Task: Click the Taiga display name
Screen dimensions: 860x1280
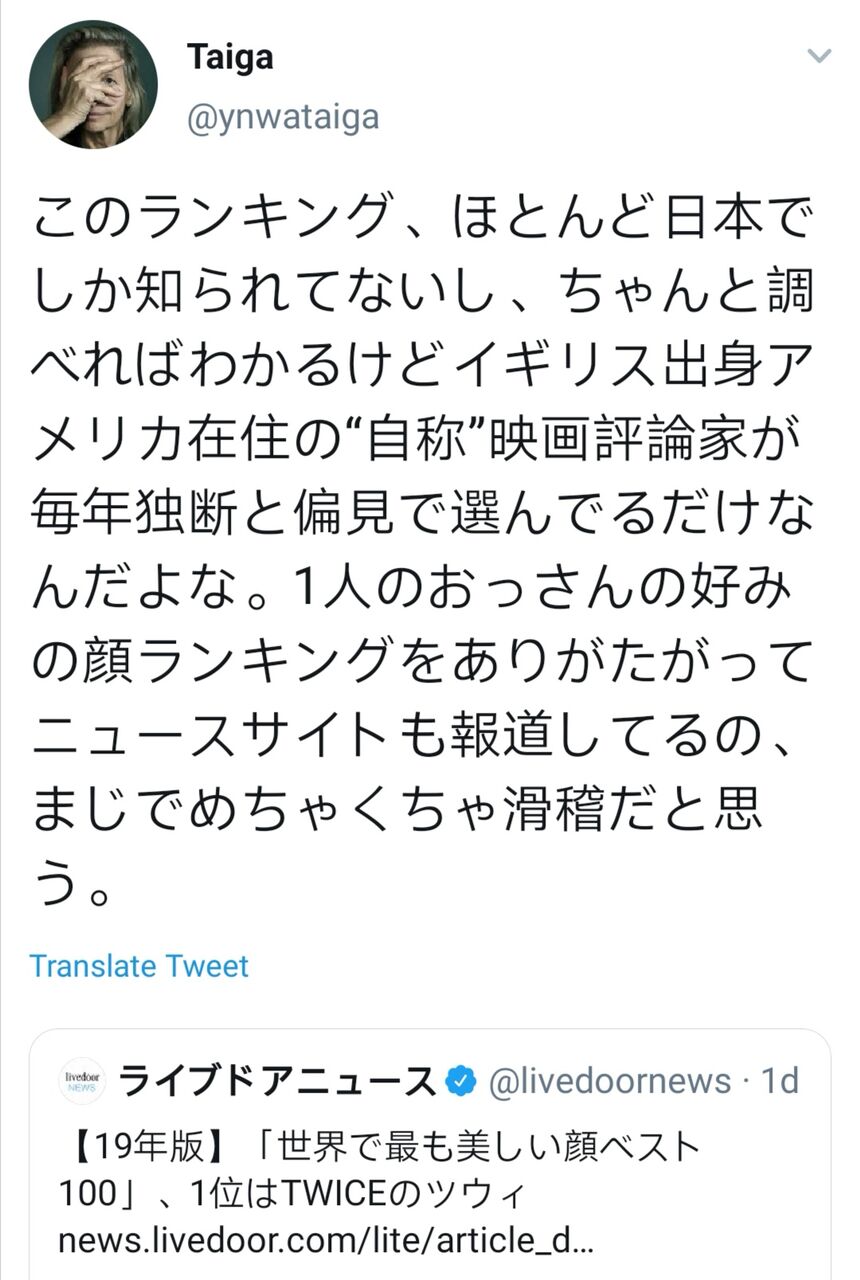Action: 229,56
